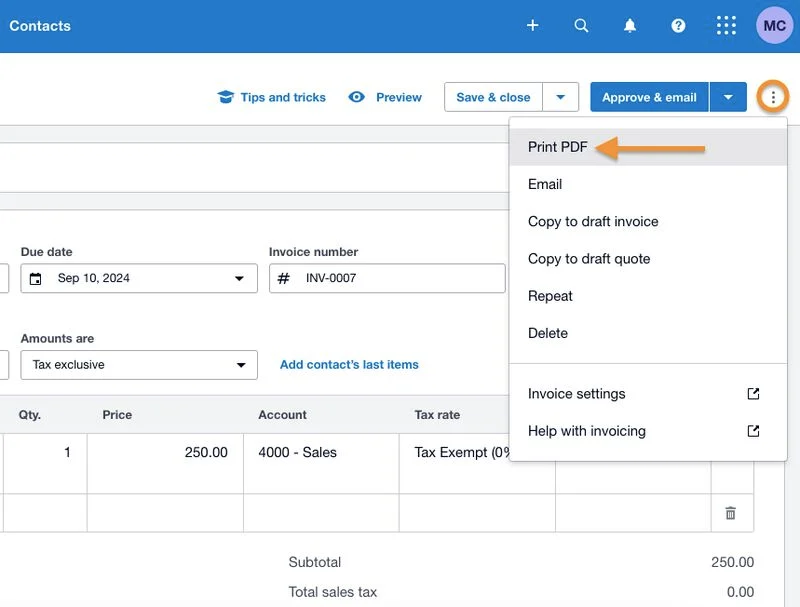The width and height of the screenshot is (800, 607).
Task: Open the notifications bell icon
Action: click(630, 26)
